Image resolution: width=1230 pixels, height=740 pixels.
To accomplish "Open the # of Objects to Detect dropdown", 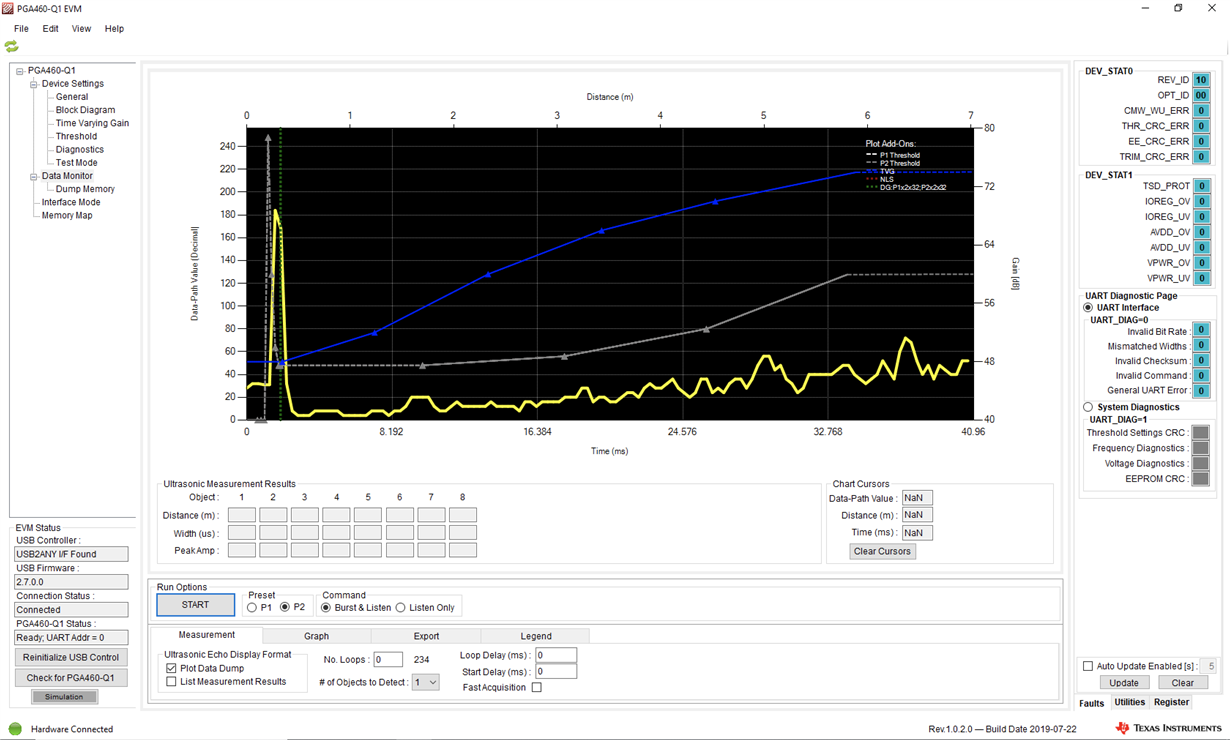I will [x=426, y=682].
